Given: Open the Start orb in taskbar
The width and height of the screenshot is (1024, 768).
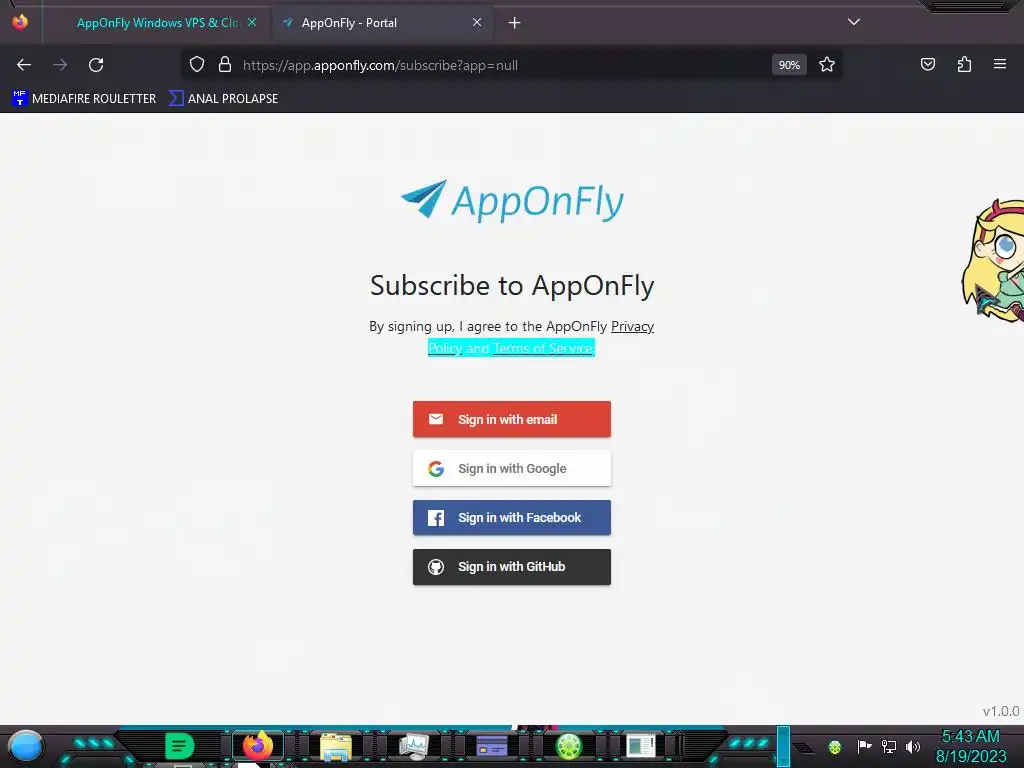Looking at the screenshot, I should 26,746.
